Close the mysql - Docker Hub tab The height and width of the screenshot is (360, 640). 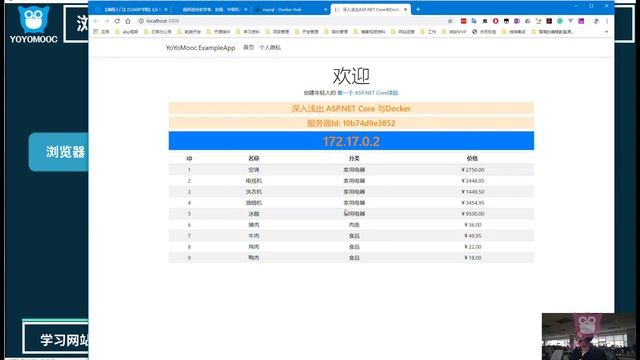point(325,9)
